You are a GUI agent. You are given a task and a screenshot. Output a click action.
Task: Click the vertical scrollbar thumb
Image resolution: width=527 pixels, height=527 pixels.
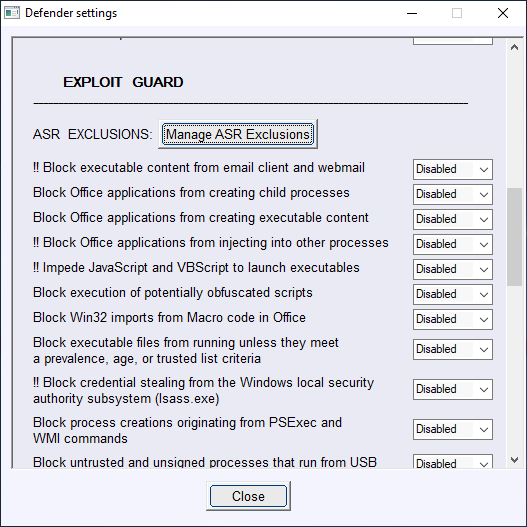(514, 237)
